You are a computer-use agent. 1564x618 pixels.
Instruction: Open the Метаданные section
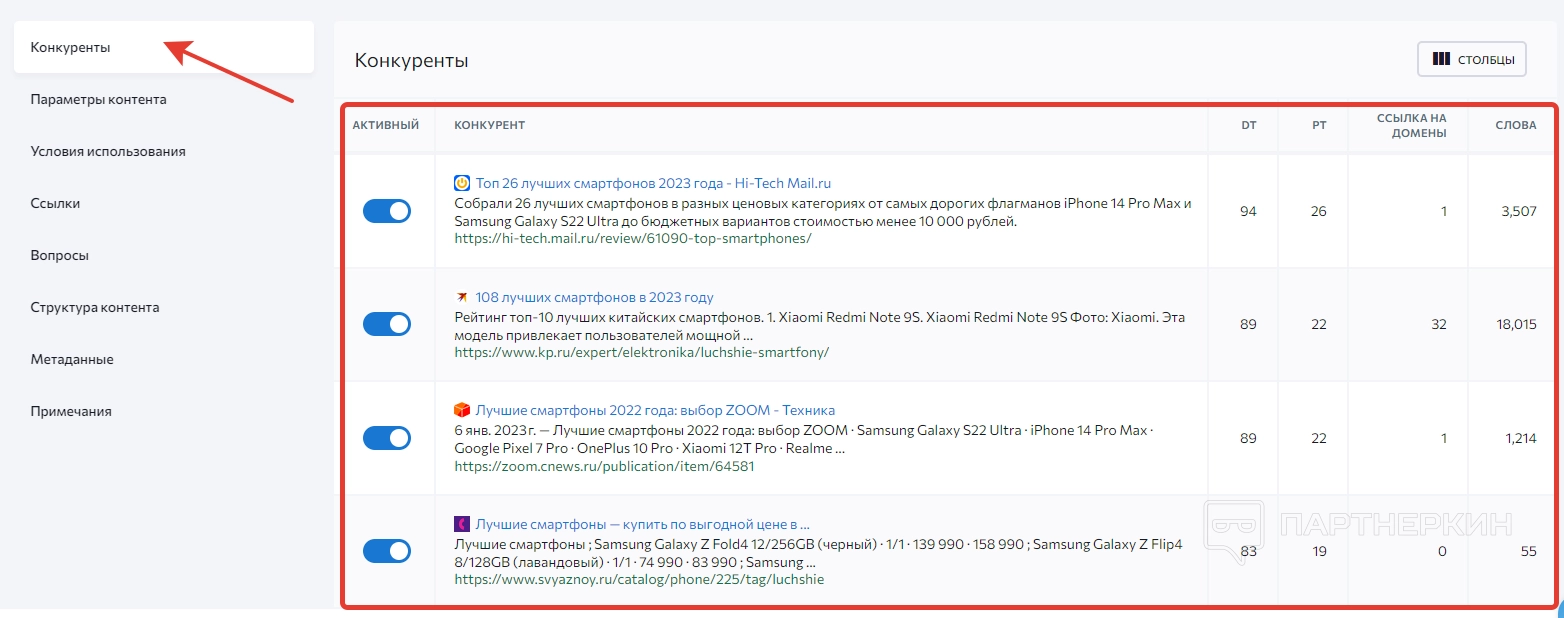[x=72, y=359]
